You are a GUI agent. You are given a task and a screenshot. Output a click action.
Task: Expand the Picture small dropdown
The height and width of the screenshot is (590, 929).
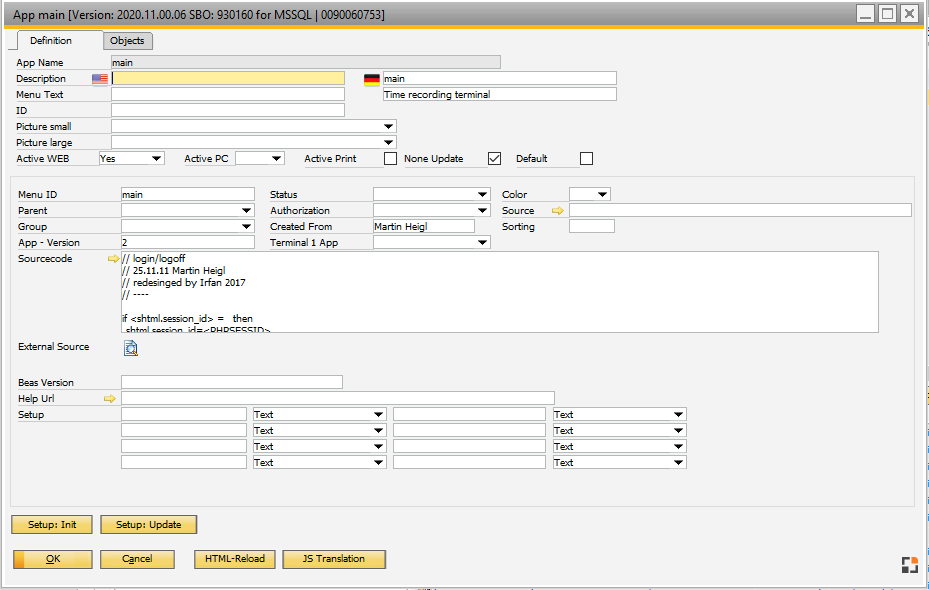(x=388, y=127)
